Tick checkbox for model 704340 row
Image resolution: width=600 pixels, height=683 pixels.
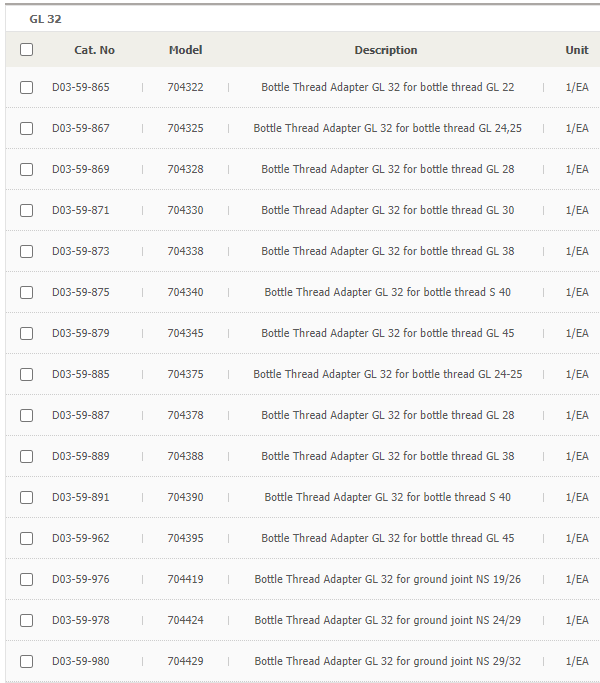pos(27,292)
